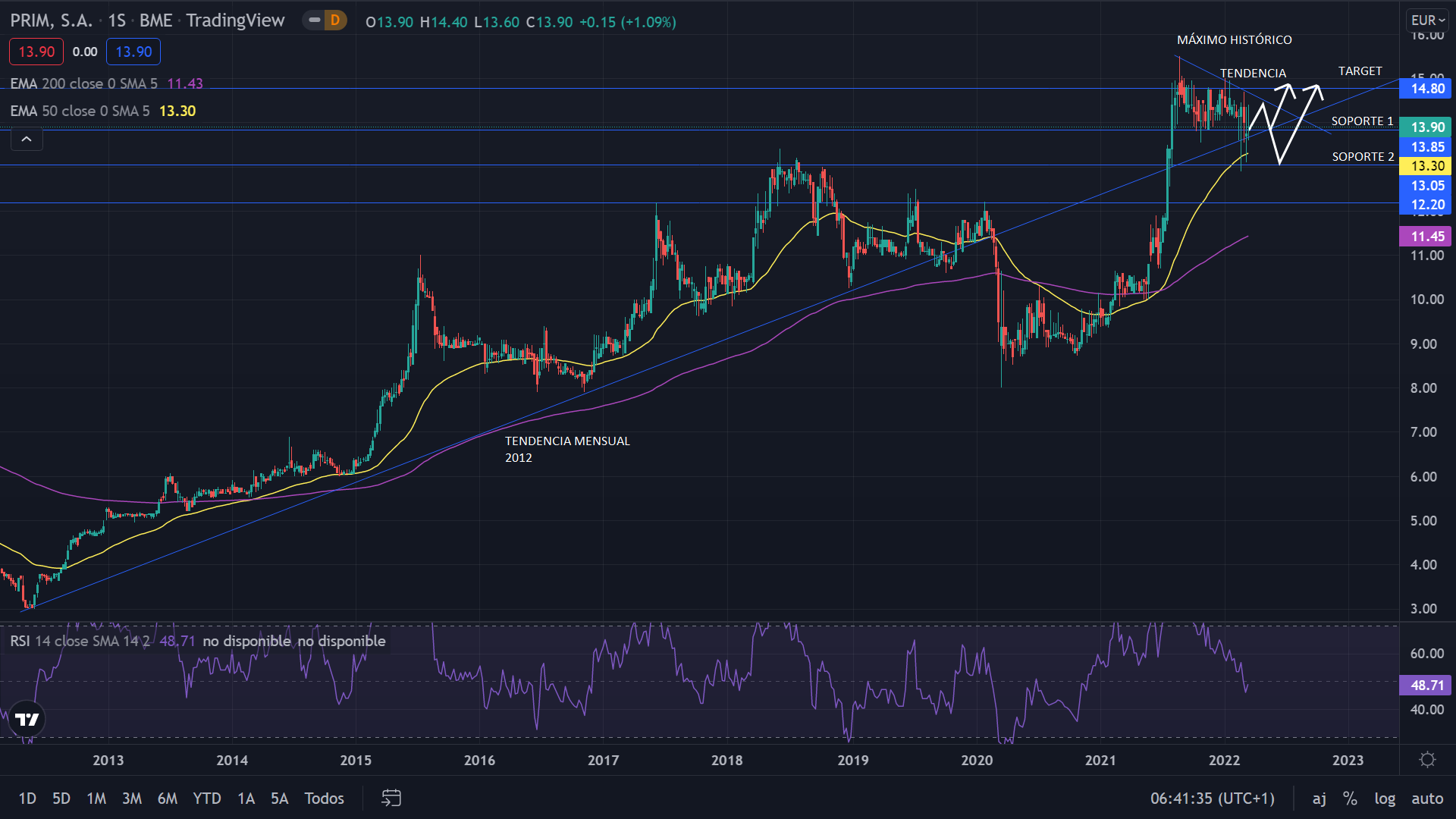
Task: Select the TENDENCIA MENSUAL 2012 annotation
Action: [567, 449]
